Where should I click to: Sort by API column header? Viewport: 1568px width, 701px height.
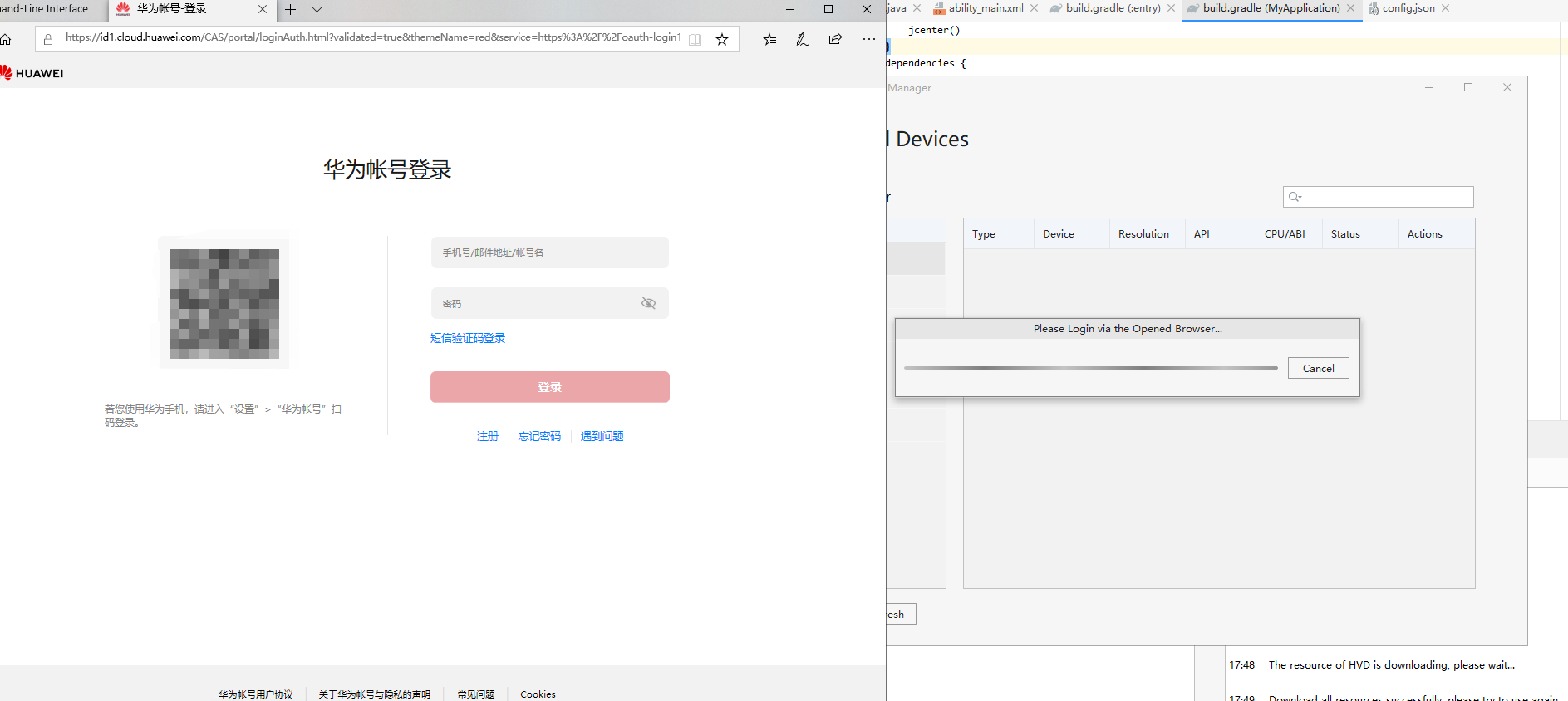(x=1221, y=234)
